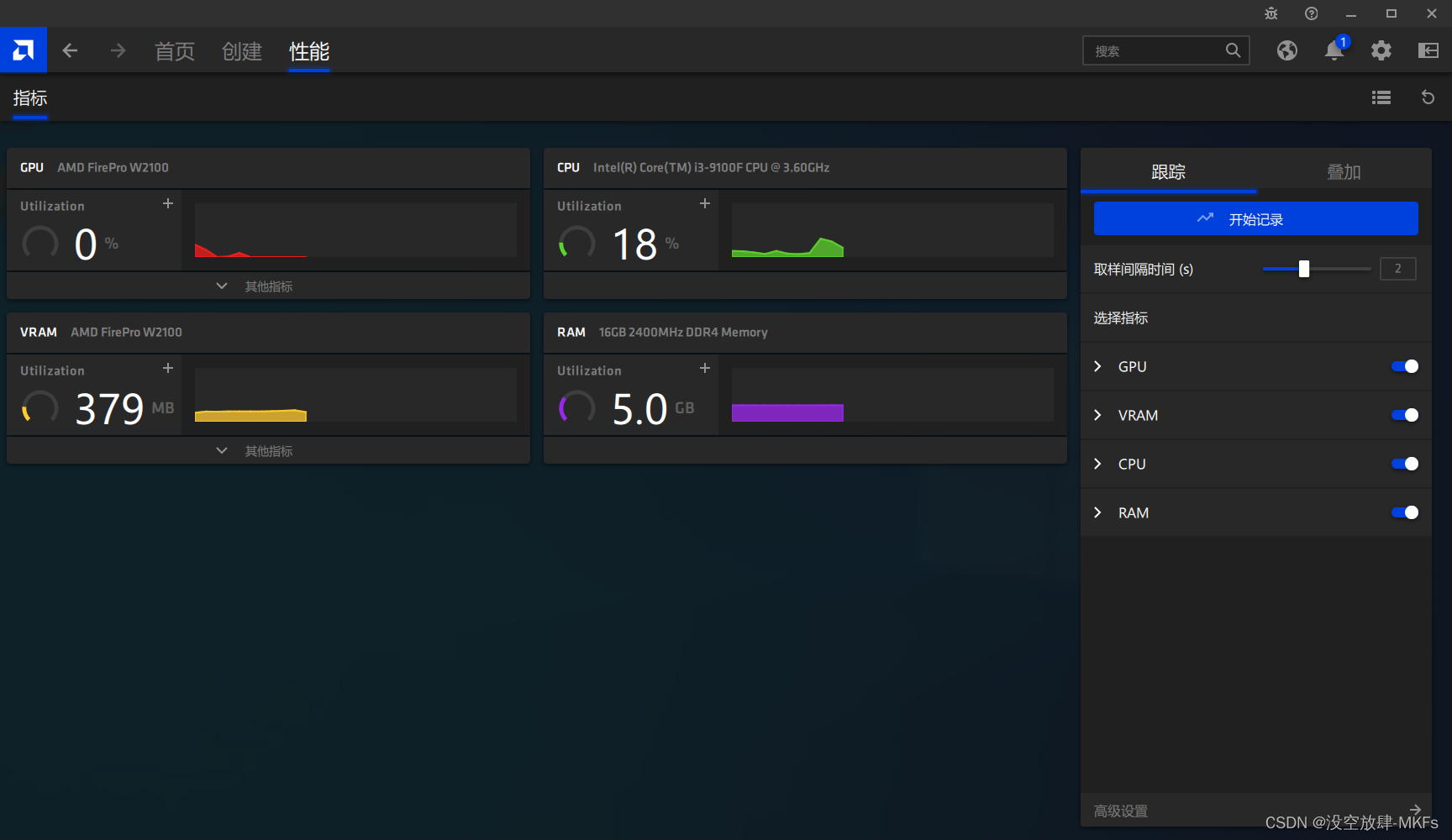Add CPU Utilization metric with plus
Screen dimensions: 1452x840
click(705, 203)
